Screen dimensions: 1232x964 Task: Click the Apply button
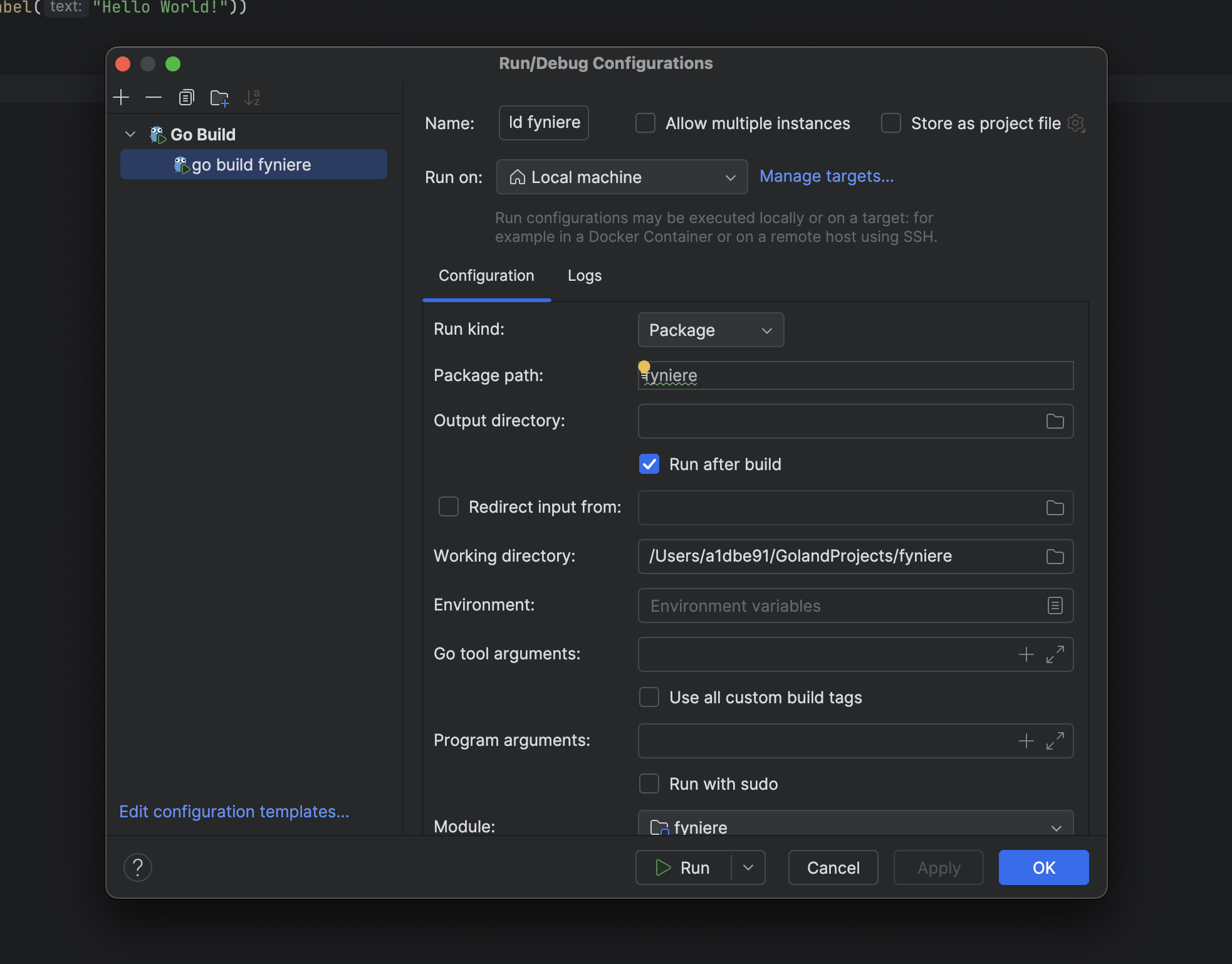point(938,867)
